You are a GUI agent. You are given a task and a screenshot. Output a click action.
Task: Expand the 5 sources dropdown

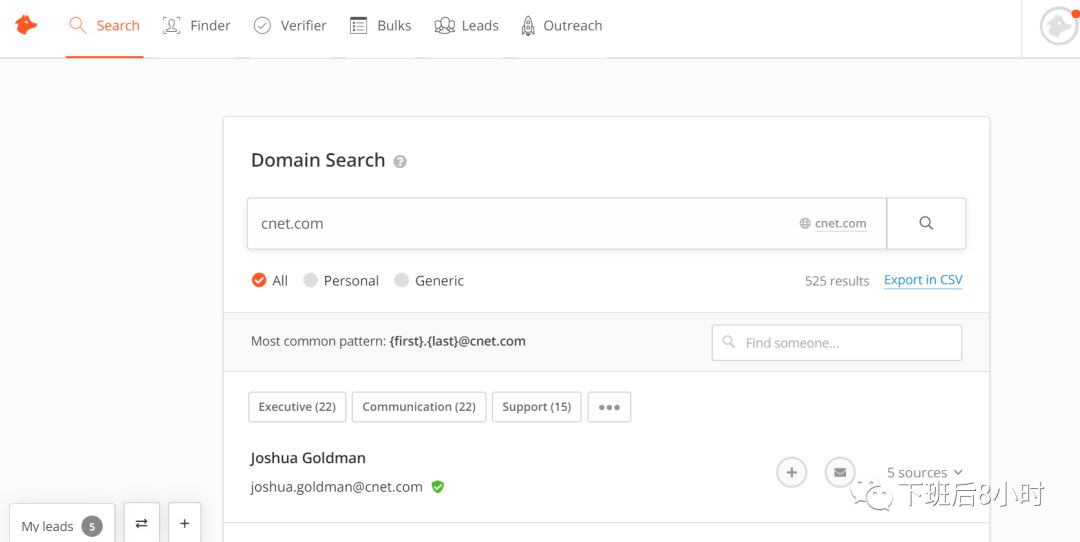(x=925, y=472)
